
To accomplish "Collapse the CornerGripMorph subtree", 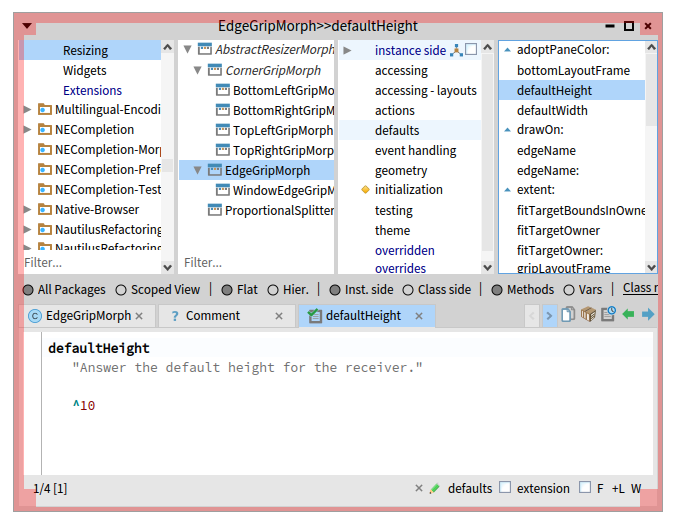I will 198,70.
